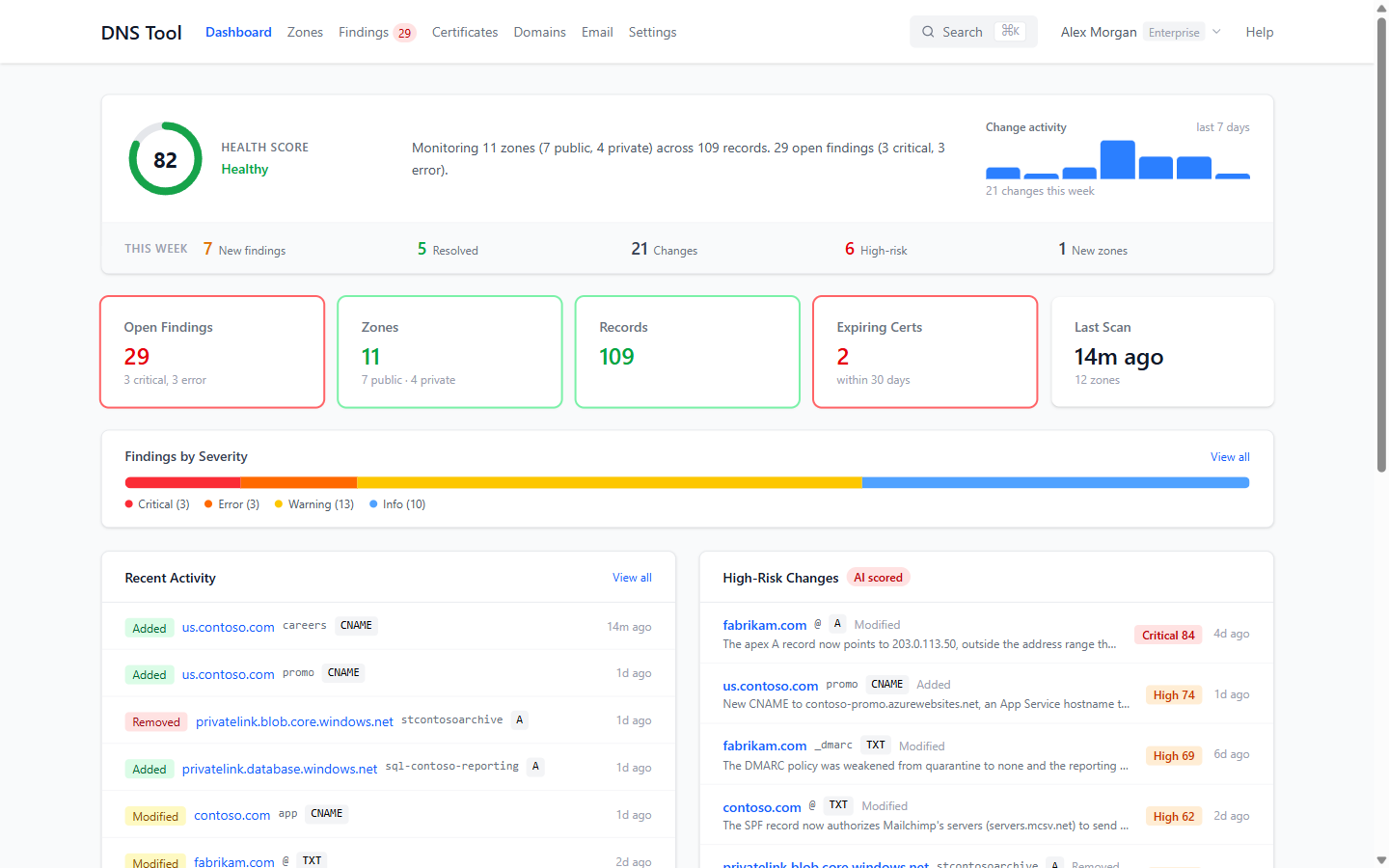Click the scrollbar down arrow
This screenshot has height=868, width=1389.
click(x=1381, y=859)
